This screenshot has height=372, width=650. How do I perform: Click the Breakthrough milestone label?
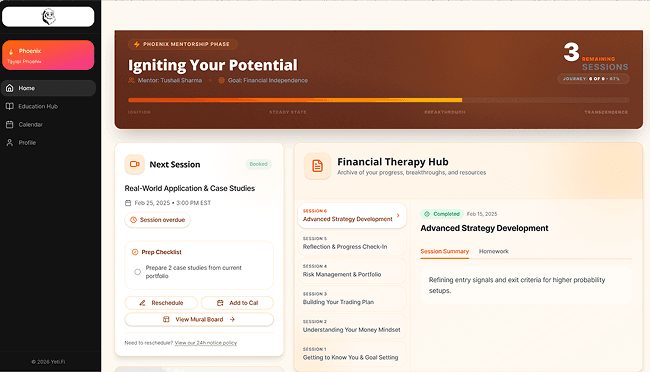pyautogui.click(x=444, y=112)
